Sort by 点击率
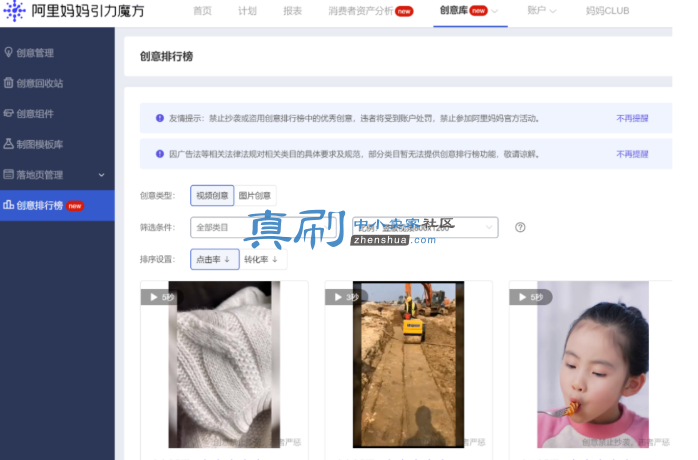698x460 pixels. click(215, 259)
